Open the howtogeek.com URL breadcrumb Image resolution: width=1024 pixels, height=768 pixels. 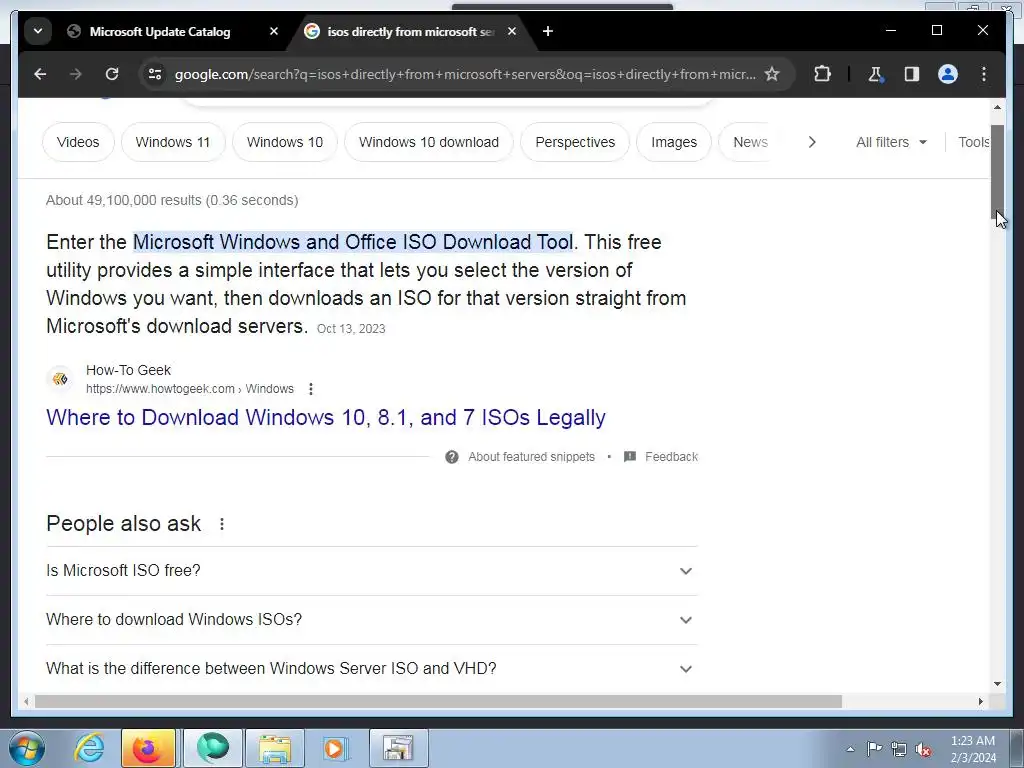tap(189, 389)
